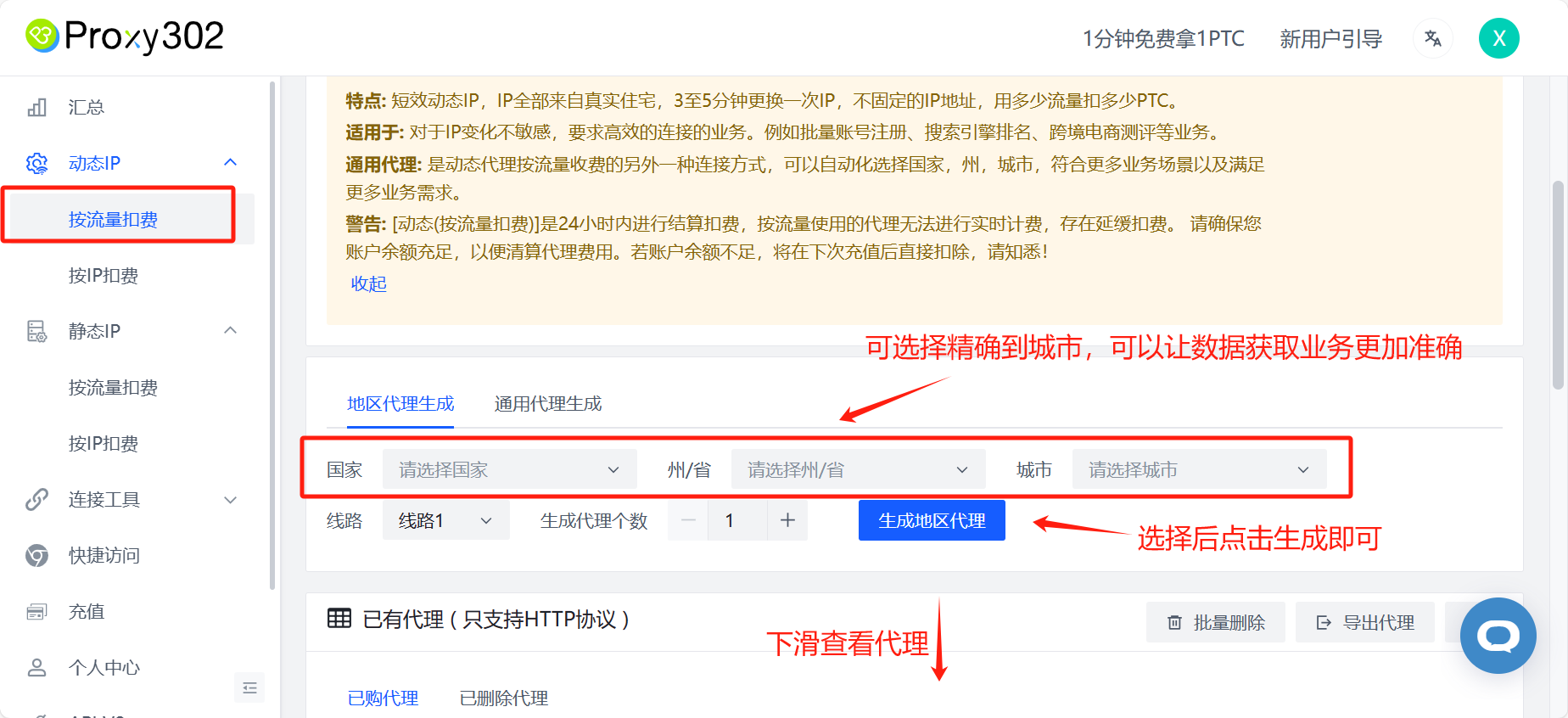Open the green X user avatar
The image size is (1568, 718).
(x=1499, y=38)
